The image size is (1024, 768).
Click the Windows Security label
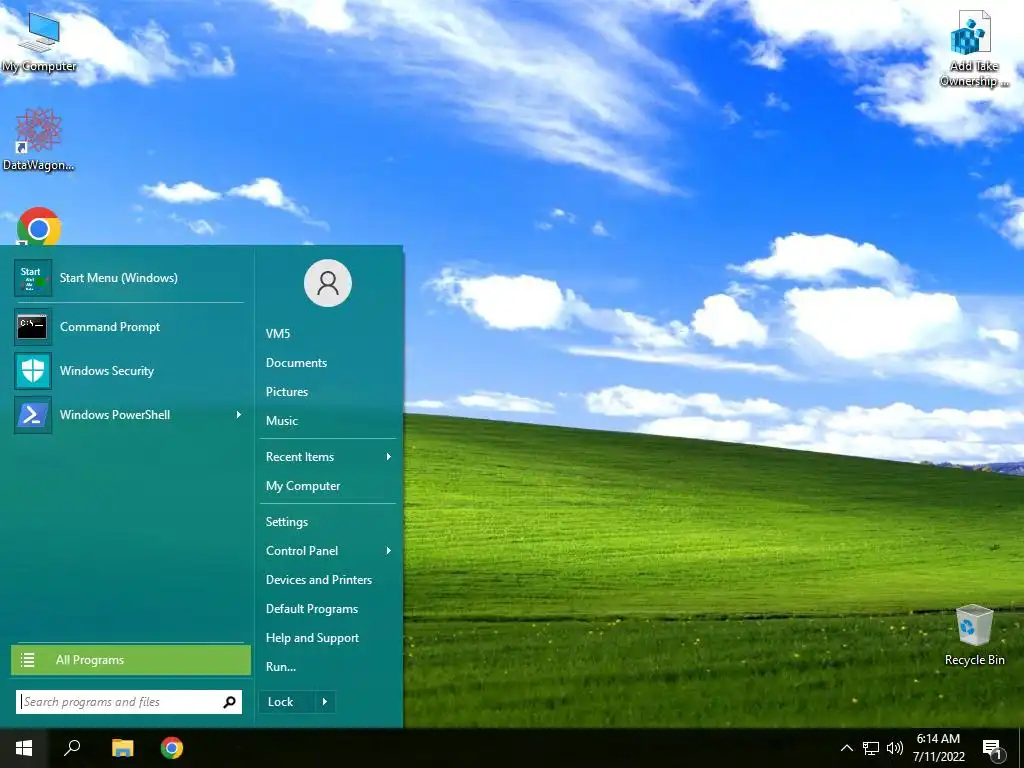click(107, 370)
